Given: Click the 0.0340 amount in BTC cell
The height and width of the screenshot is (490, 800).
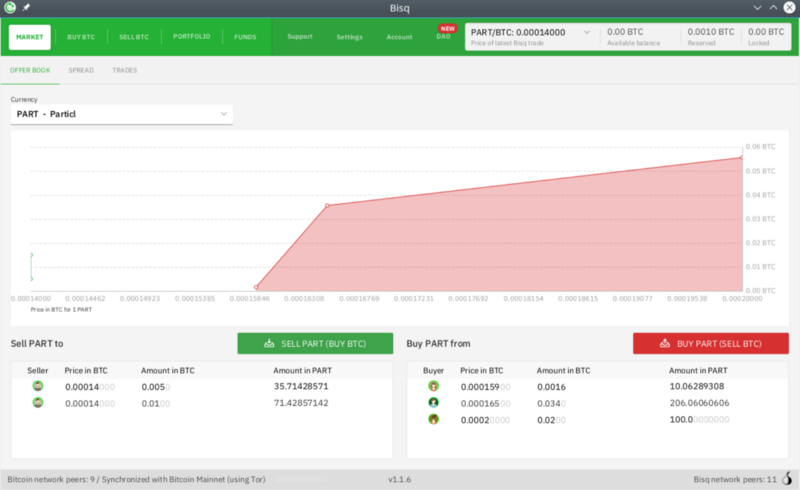Looking at the screenshot, I should tap(552, 404).
